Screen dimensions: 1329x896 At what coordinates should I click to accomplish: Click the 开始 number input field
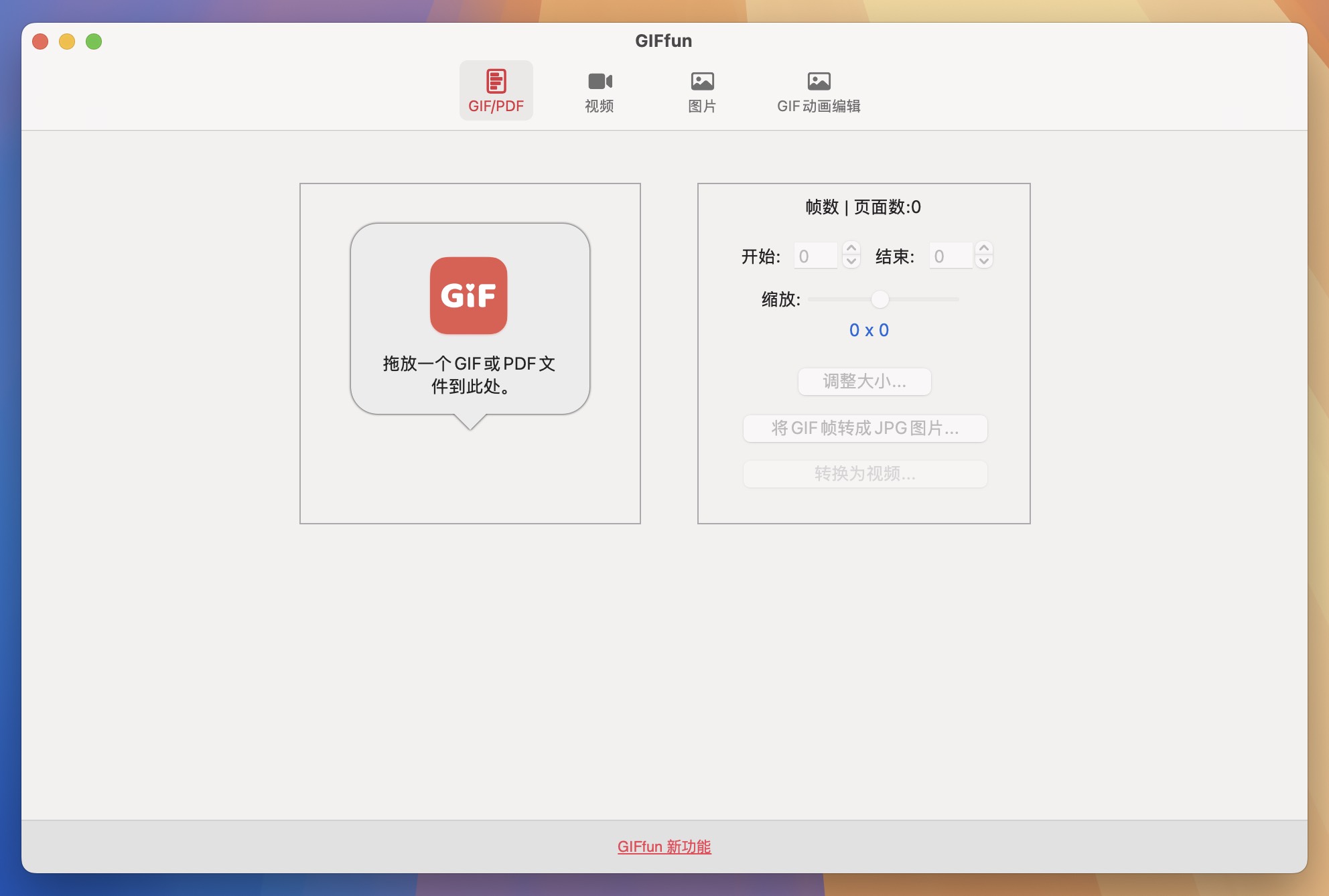click(815, 255)
